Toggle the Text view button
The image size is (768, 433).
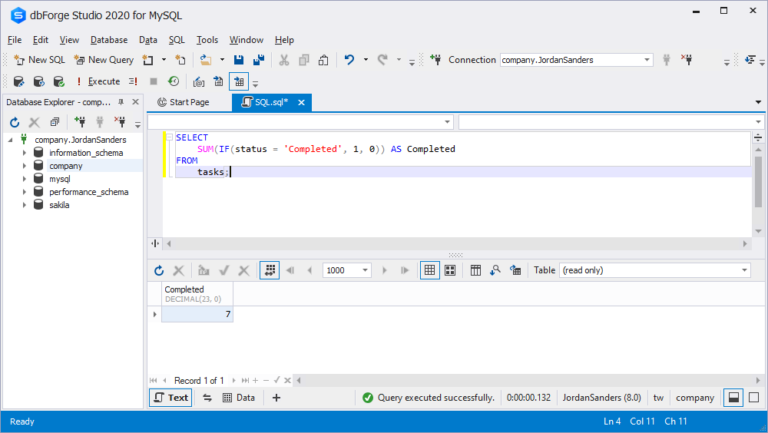pos(170,398)
